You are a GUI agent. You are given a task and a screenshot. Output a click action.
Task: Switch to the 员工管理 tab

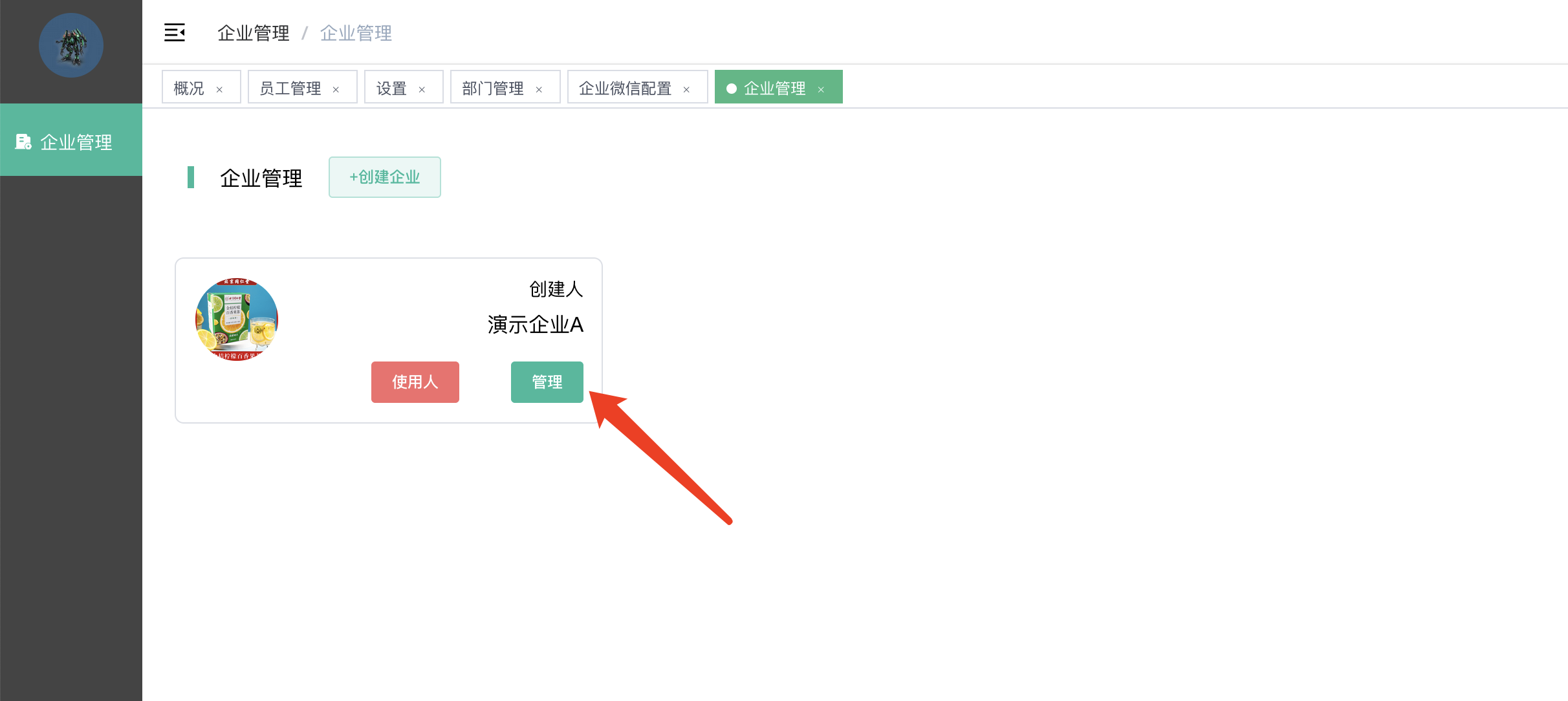[x=290, y=88]
